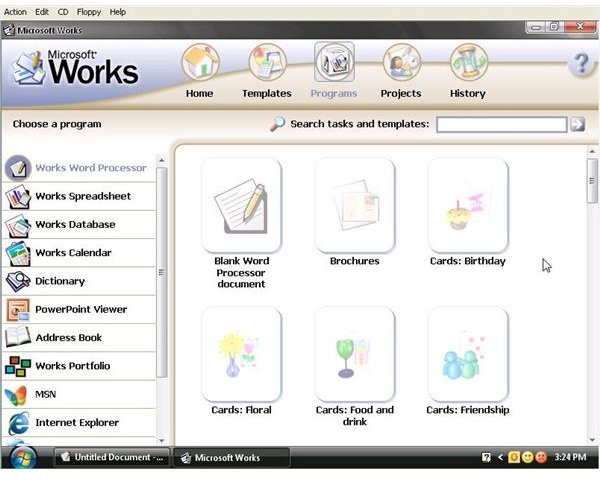Select Works Portfolio label in list
This screenshot has width=600, height=482.
click(x=73, y=366)
